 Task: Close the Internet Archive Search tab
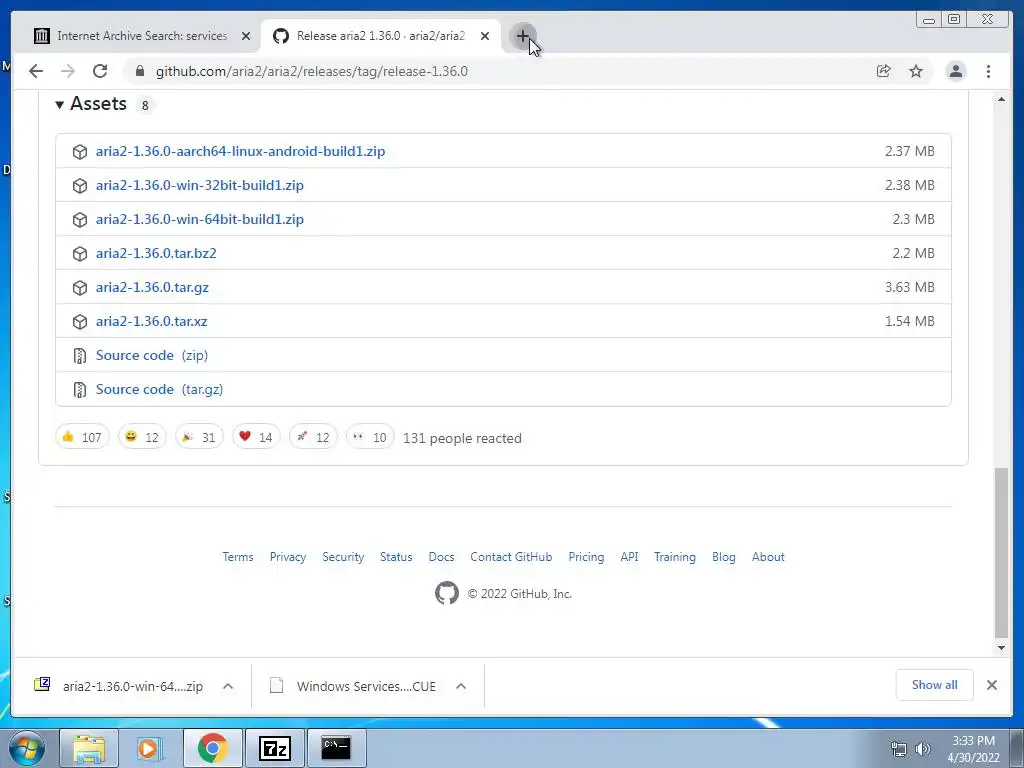pyautogui.click(x=246, y=36)
